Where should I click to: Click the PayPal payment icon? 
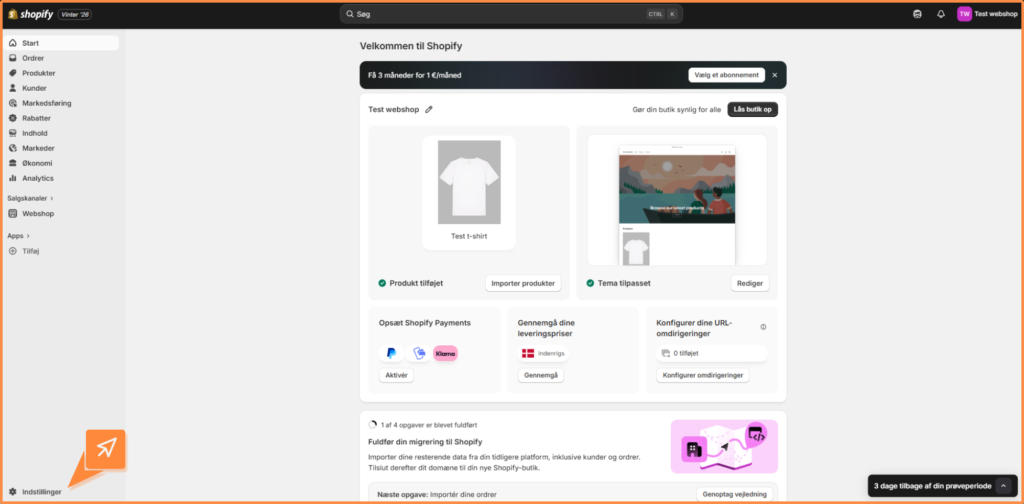(391, 354)
